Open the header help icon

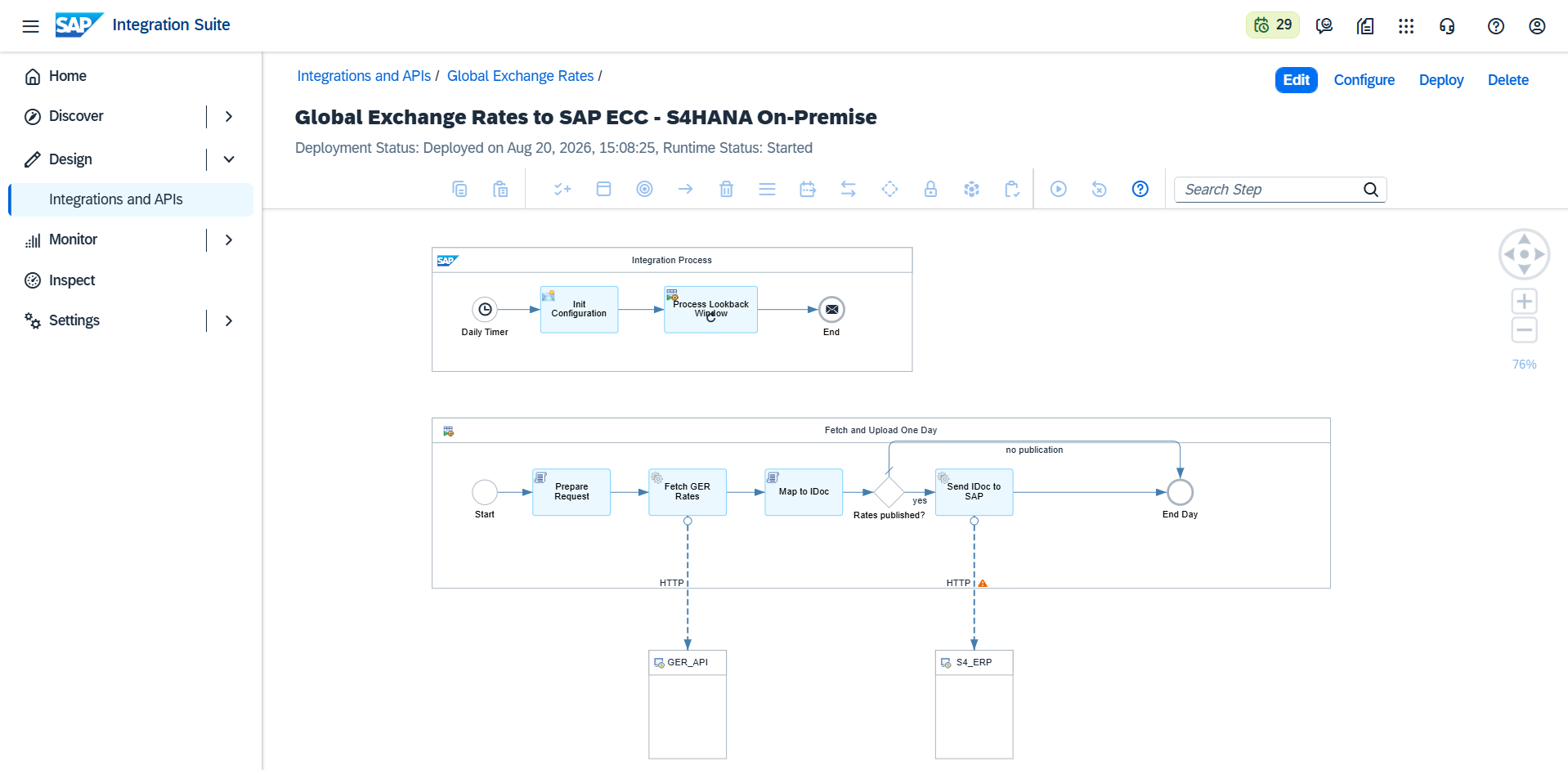click(x=1496, y=26)
